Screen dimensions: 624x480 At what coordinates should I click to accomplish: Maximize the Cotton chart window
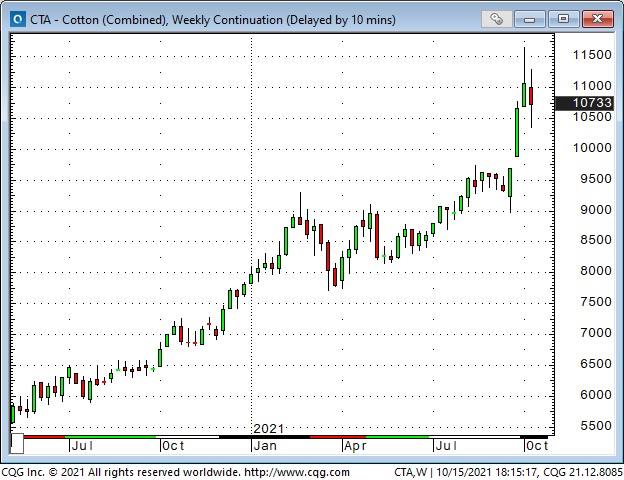[x=563, y=19]
